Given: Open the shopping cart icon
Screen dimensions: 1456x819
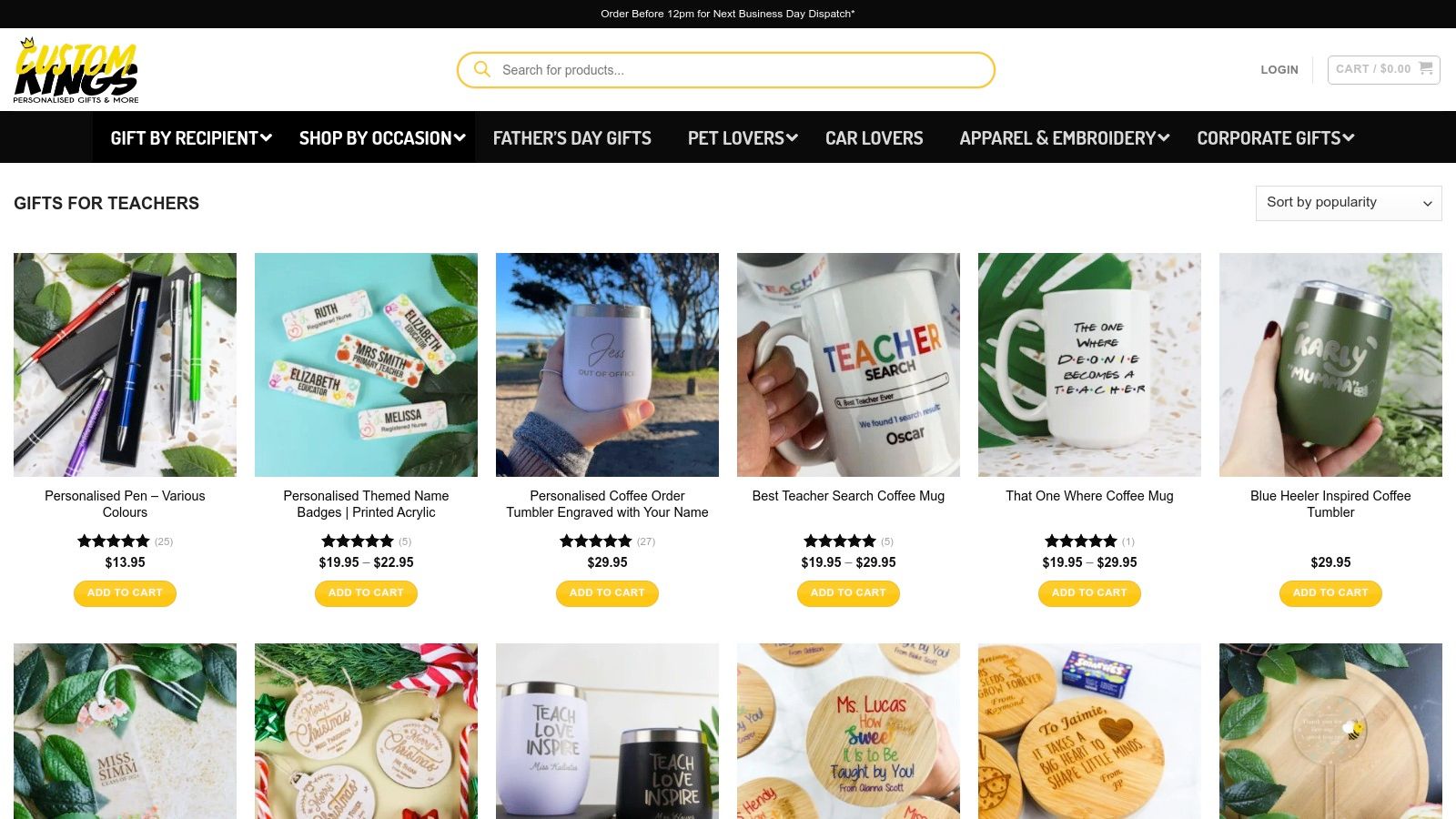Looking at the screenshot, I should 1425,68.
